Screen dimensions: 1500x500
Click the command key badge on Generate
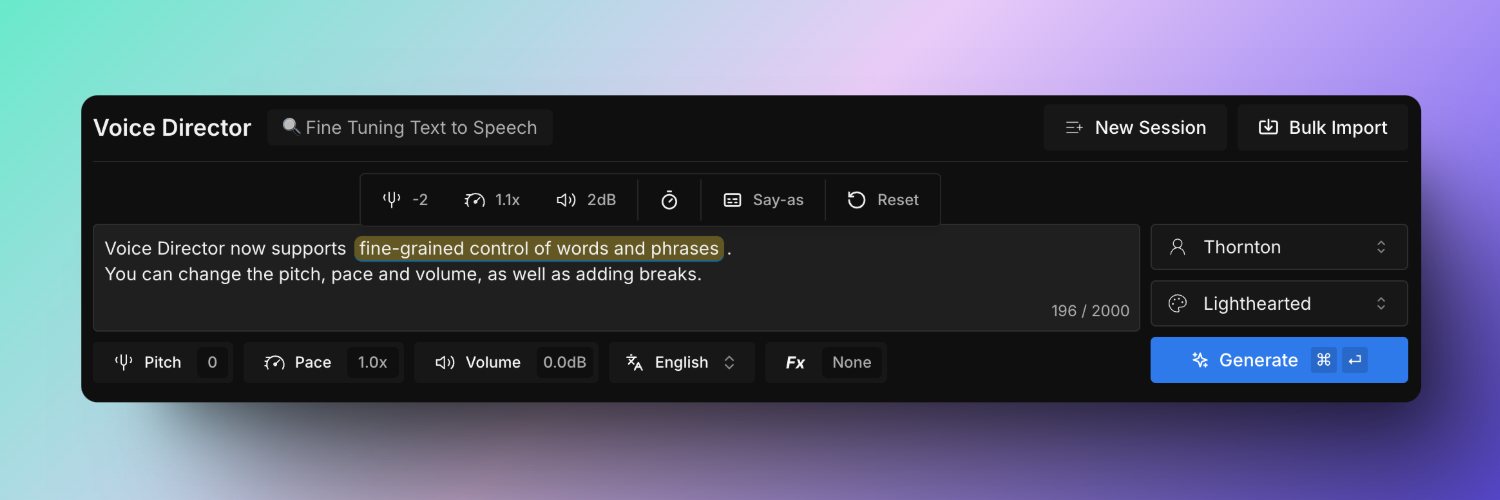coord(1323,360)
